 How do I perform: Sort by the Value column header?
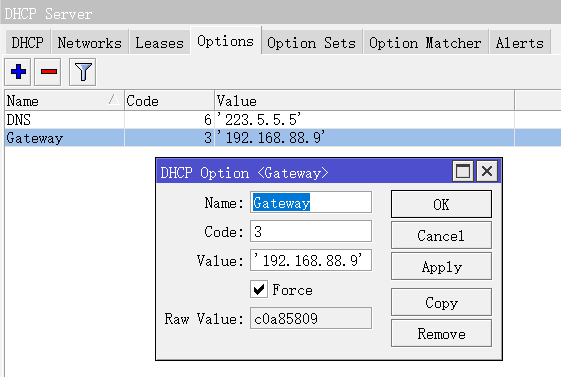(365, 101)
